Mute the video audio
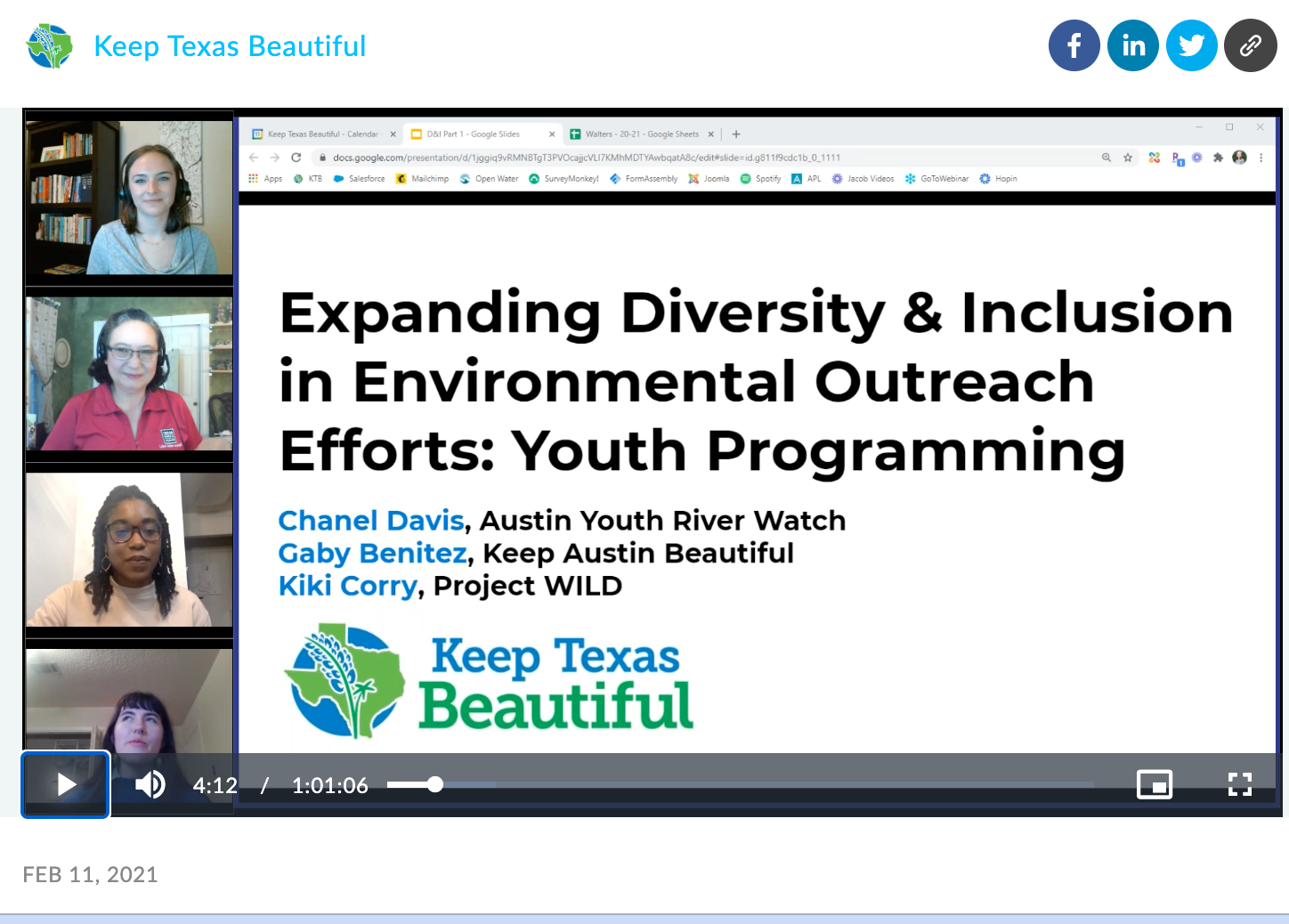The width and height of the screenshot is (1289, 924). [150, 785]
